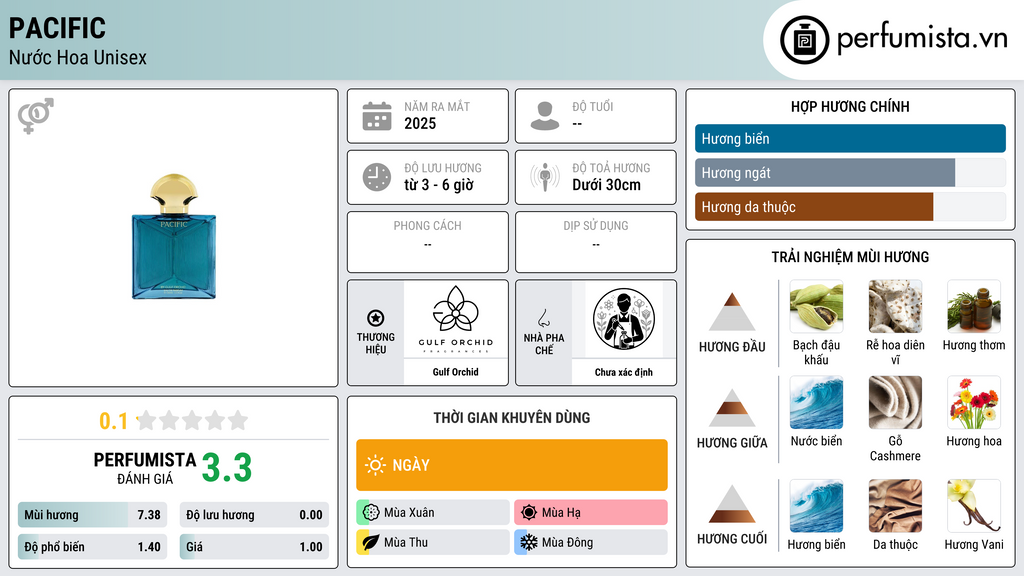Click the nose icon above Nhà pha chế
The height and width of the screenshot is (576, 1024).
click(x=543, y=318)
